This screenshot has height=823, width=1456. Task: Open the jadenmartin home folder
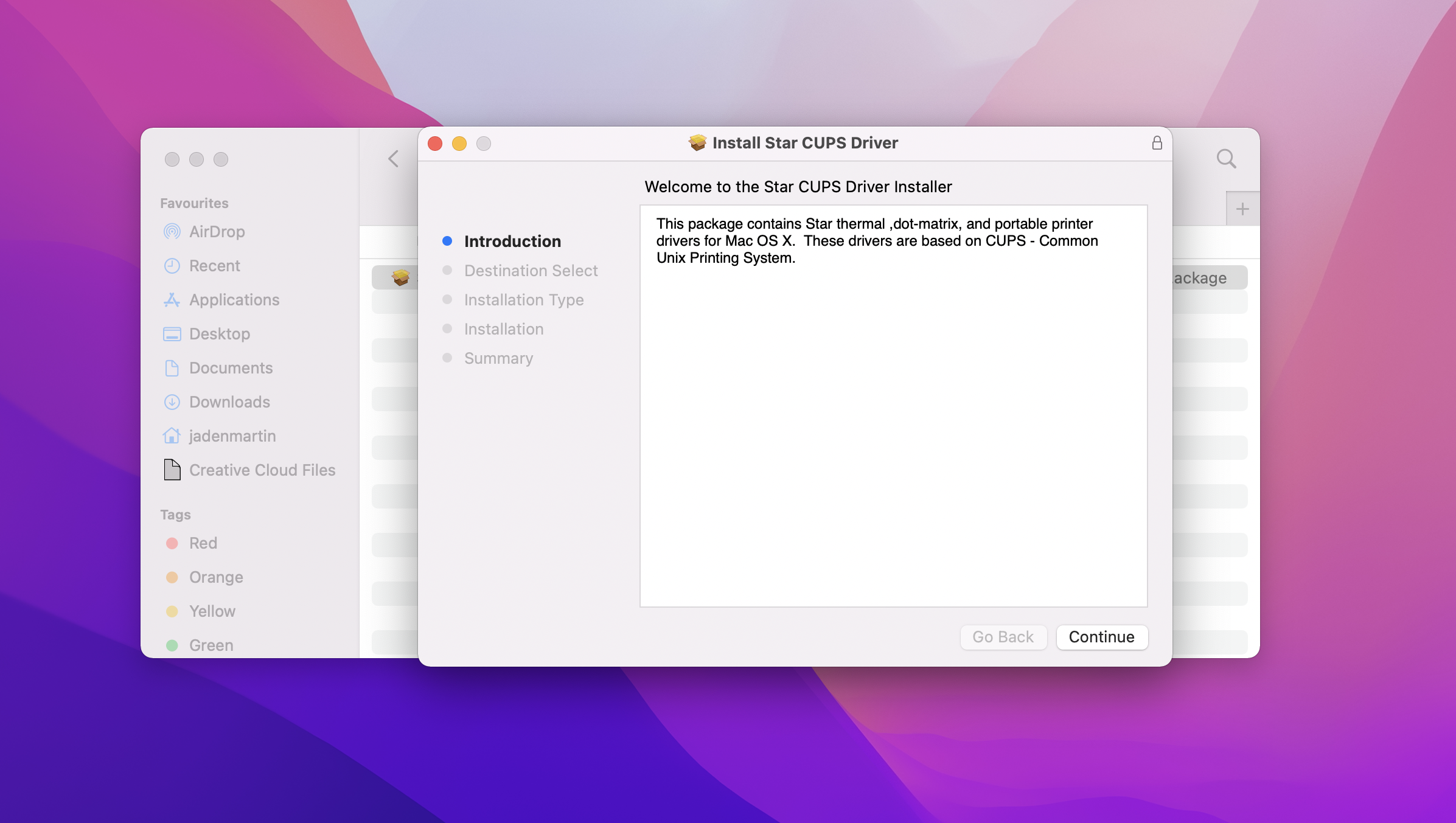tap(233, 436)
